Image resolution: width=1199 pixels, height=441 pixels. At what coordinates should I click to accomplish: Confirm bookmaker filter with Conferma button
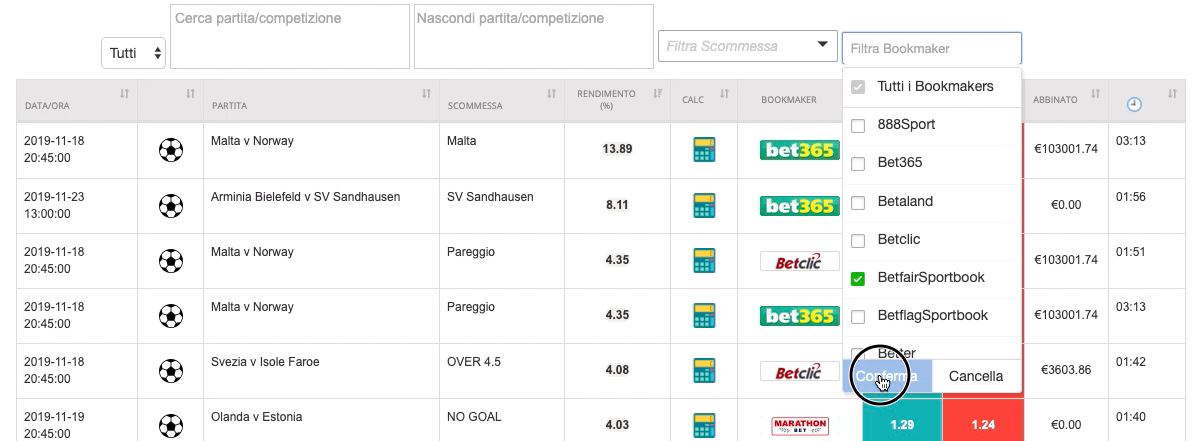887,376
